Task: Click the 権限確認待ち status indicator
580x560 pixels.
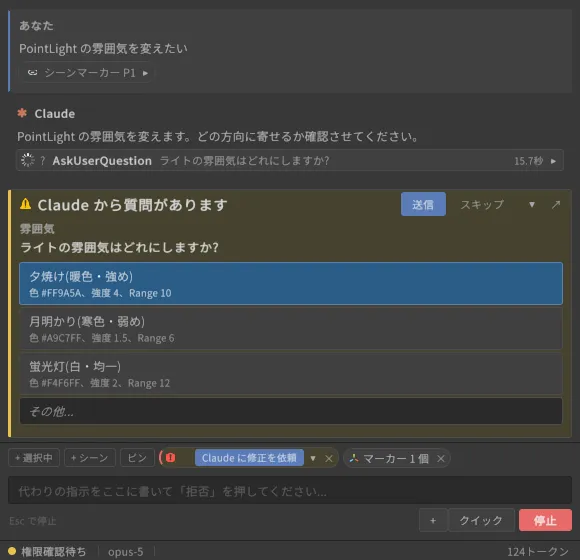Action: click(53, 551)
